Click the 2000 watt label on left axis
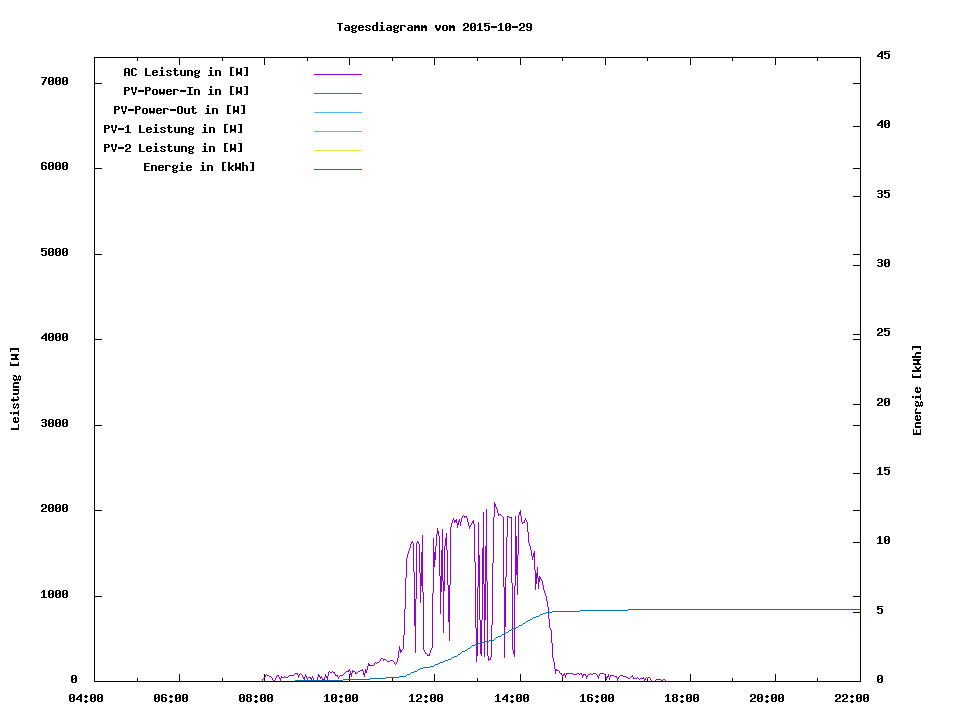This screenshot has width=960, height=720. pos(54,509)
